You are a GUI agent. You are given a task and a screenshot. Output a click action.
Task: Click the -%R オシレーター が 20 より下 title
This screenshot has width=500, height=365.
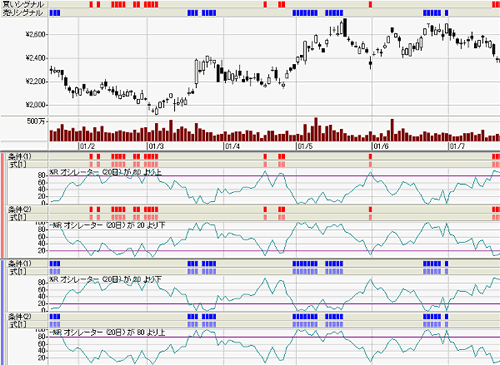click(x=108, y=225)
